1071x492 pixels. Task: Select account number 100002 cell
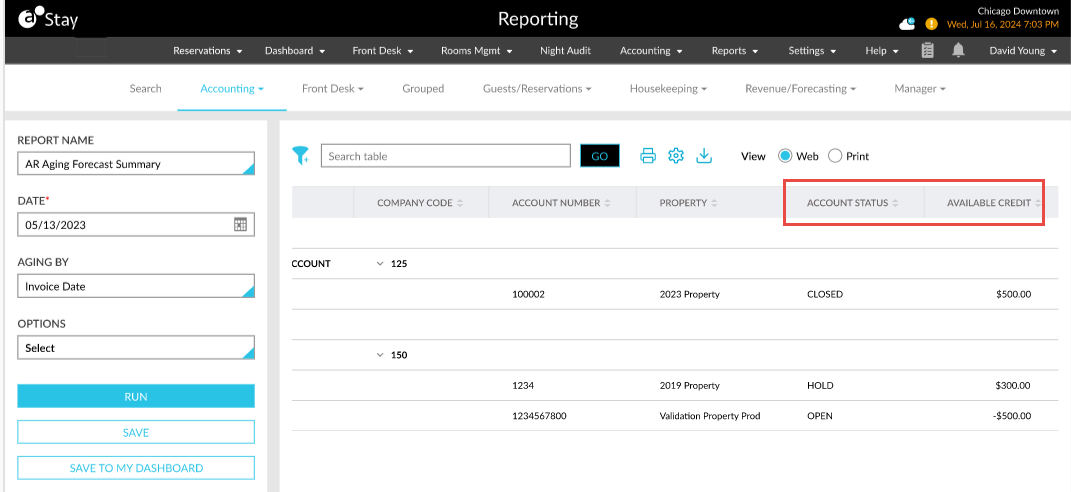coord(528,295)
